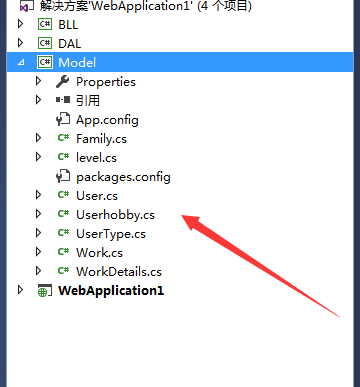Select WorkDetails.cs in the tree

point(119,272)
